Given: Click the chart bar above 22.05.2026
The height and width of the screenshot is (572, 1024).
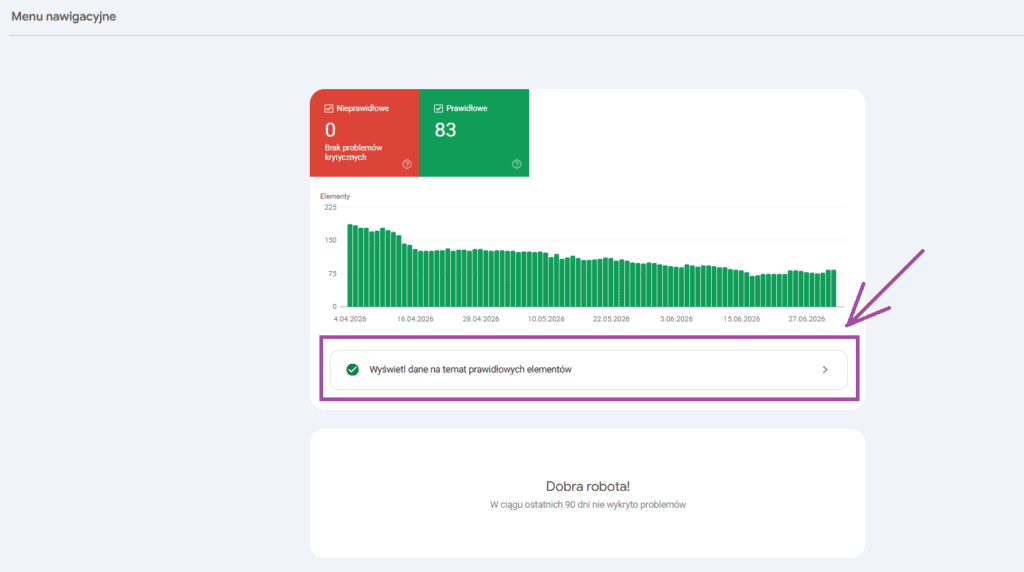Looking at the screenshot, I should pyautogui.click(x=611, y=282).
